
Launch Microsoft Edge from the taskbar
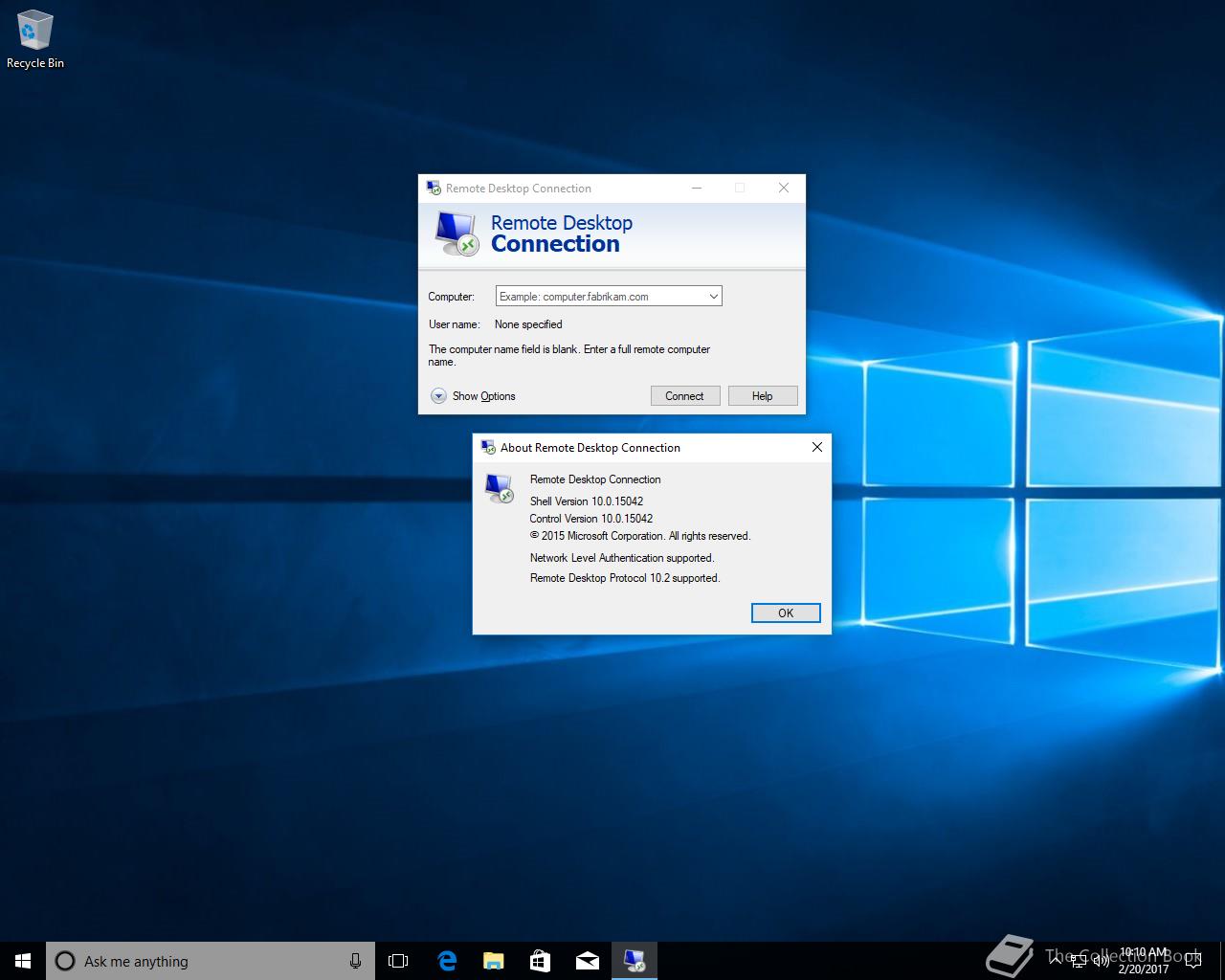click(x=446, y=961)
